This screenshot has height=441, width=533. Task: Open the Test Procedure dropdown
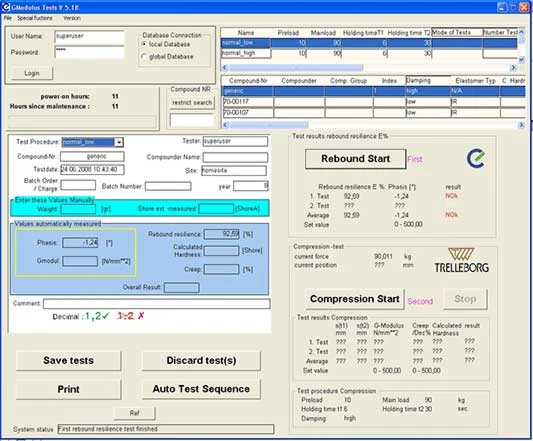click(x=119, y=142)
